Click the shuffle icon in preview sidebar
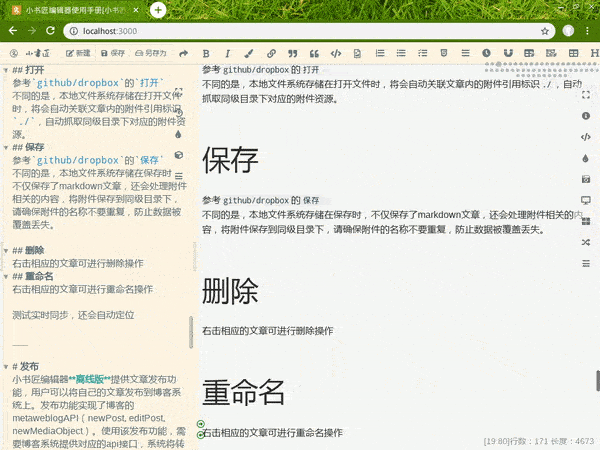This screenshot has height=450, width=600. tap(586, 242)
